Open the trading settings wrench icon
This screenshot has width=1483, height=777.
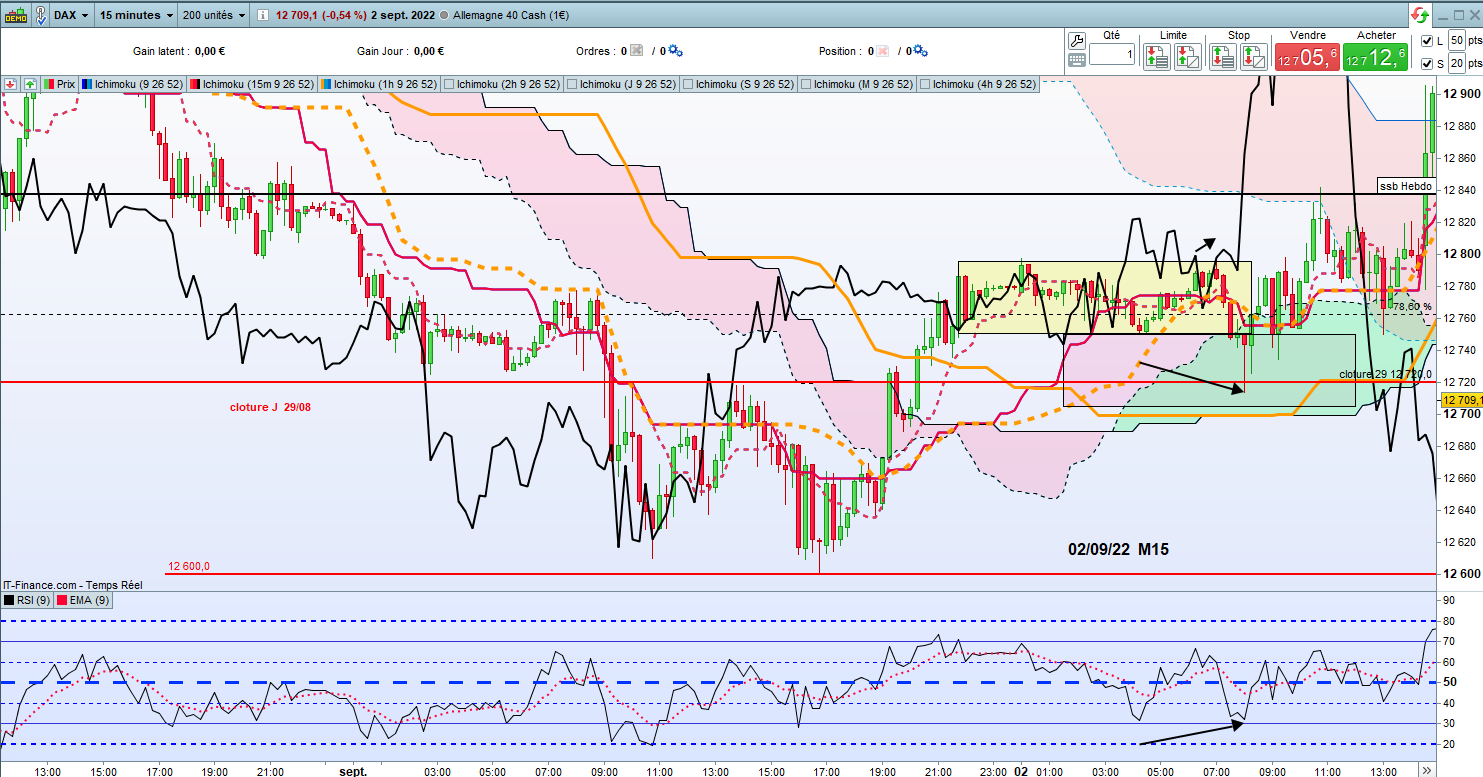[1077, 40]
